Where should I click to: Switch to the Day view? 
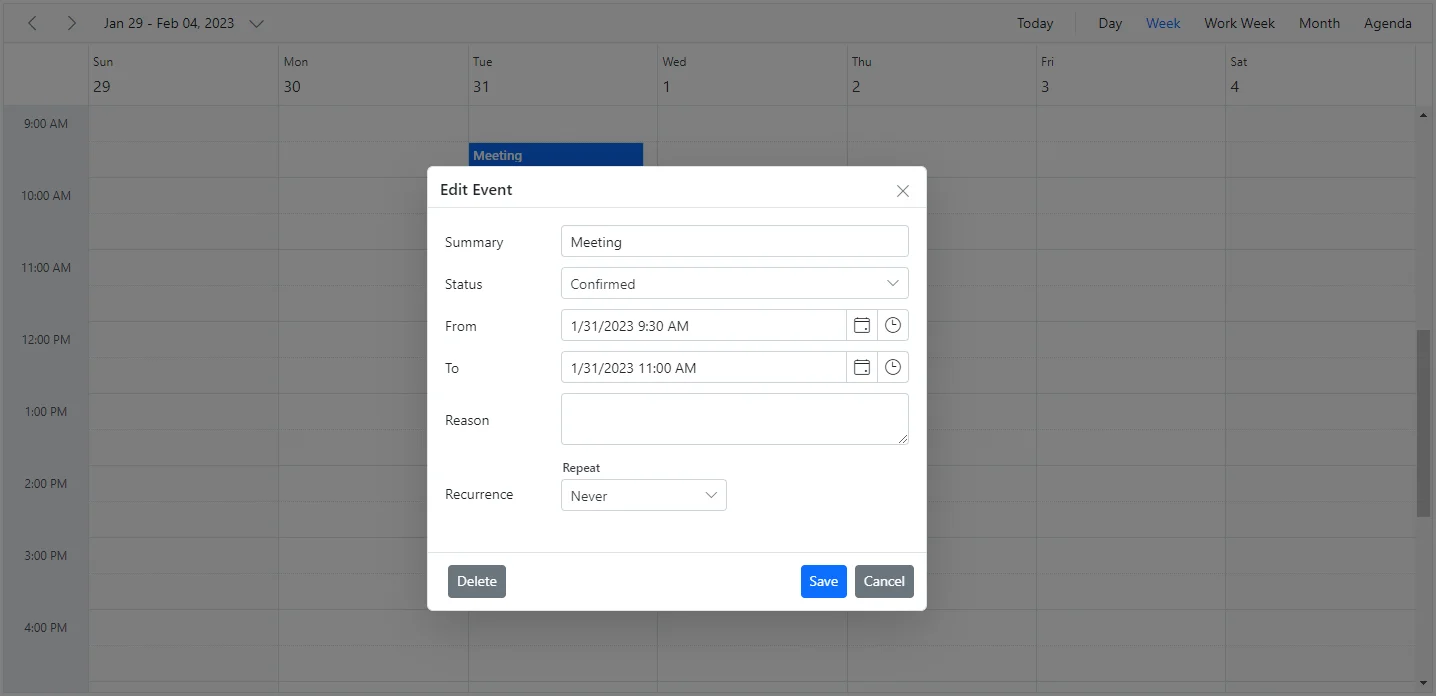(x=1110, y=23)
